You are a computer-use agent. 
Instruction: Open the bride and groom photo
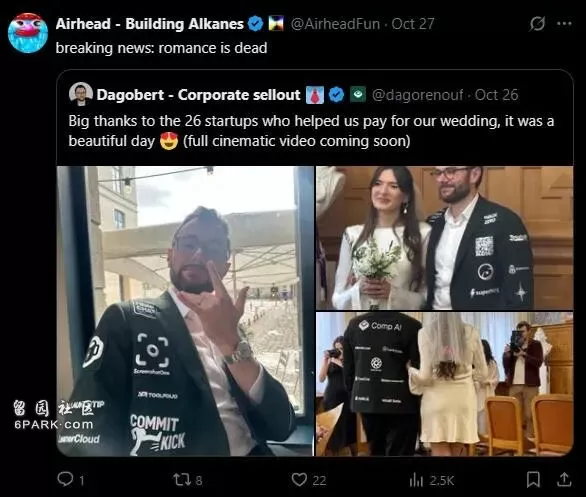point(444,238)
